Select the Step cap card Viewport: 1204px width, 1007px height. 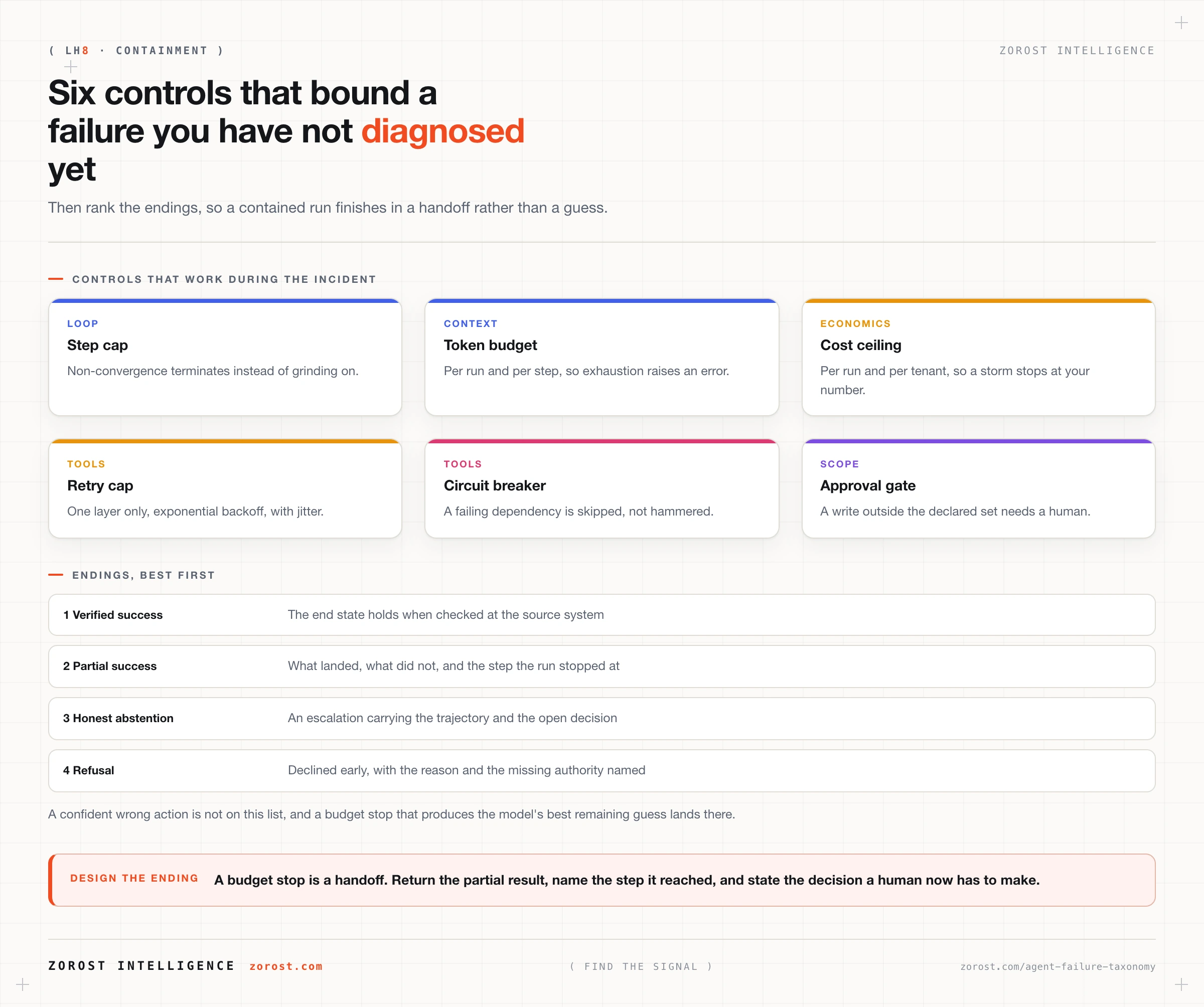coord(225,357)
